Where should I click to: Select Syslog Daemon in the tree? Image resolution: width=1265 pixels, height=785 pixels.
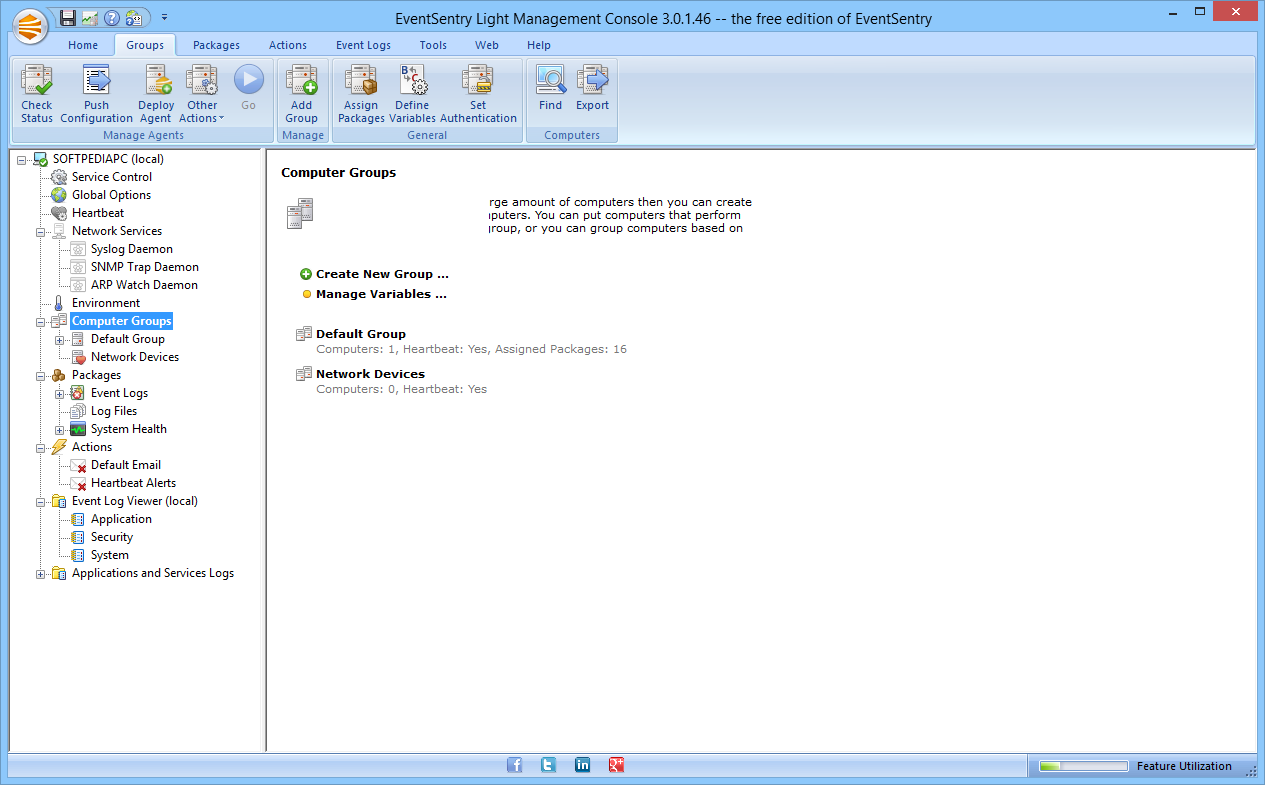click(x=132, y=249)
